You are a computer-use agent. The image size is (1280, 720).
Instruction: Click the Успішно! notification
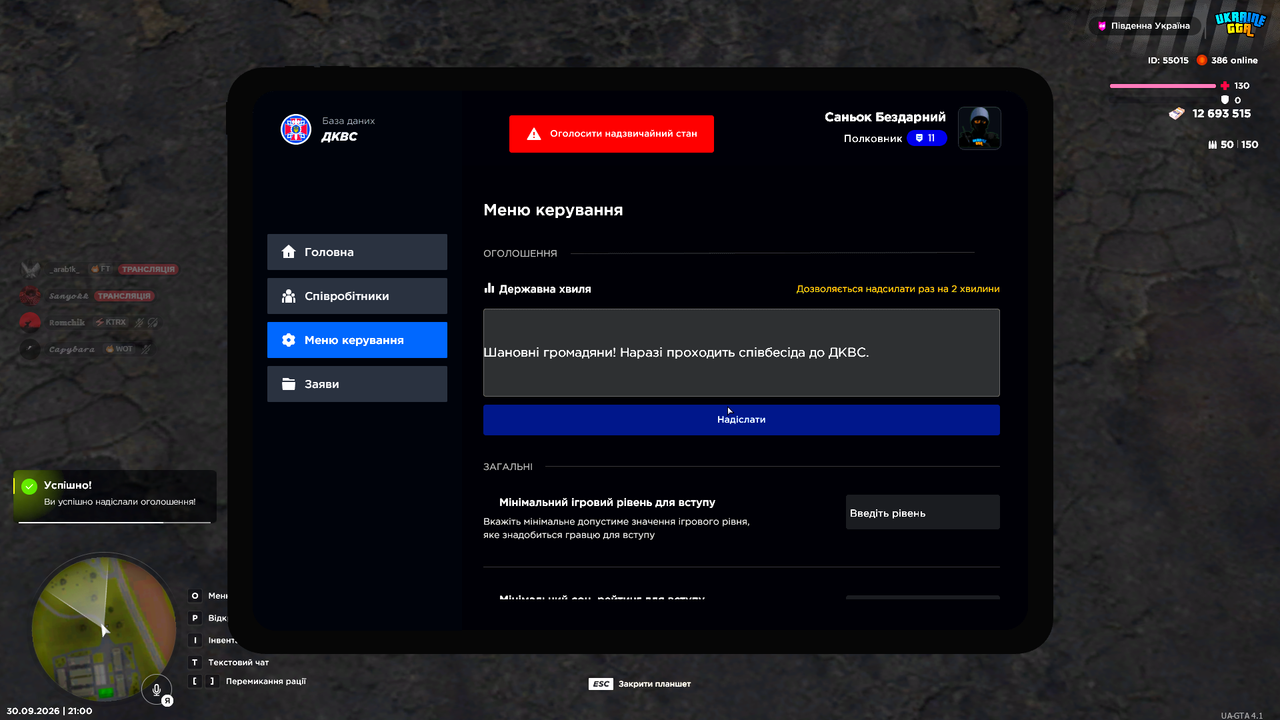click(x=114, y=496)
